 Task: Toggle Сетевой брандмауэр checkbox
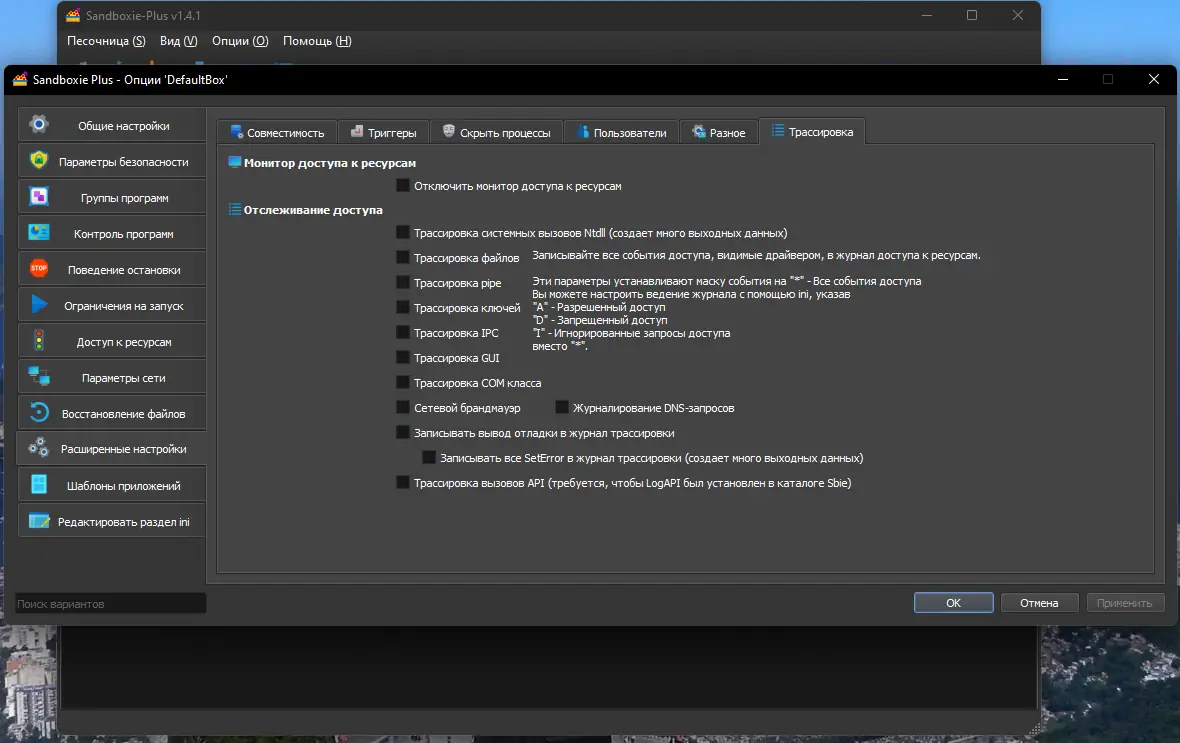click(x=403, y=407)
